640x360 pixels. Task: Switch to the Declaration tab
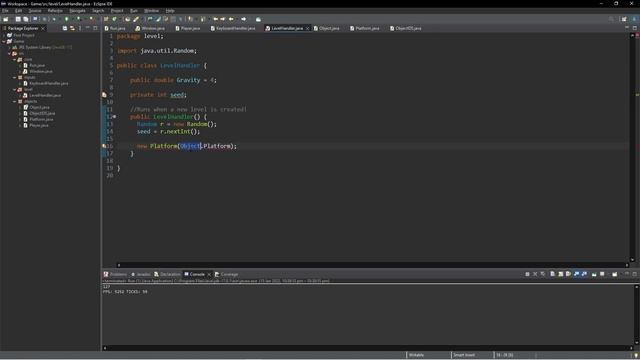coord(167,274)
